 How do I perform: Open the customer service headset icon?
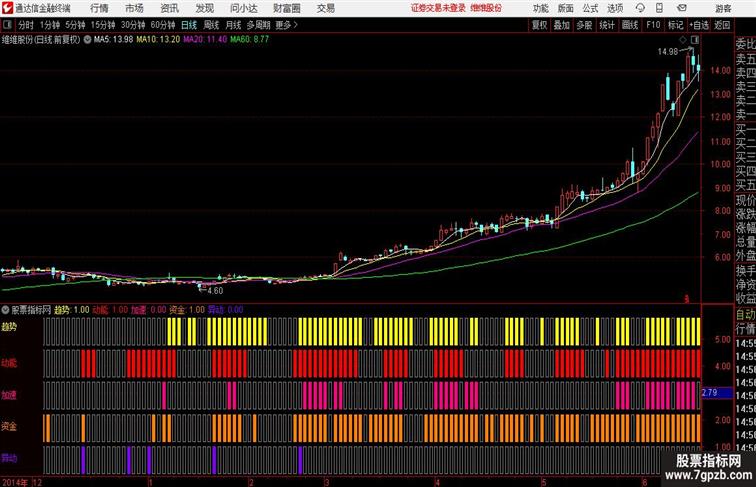tap(640, 8)
